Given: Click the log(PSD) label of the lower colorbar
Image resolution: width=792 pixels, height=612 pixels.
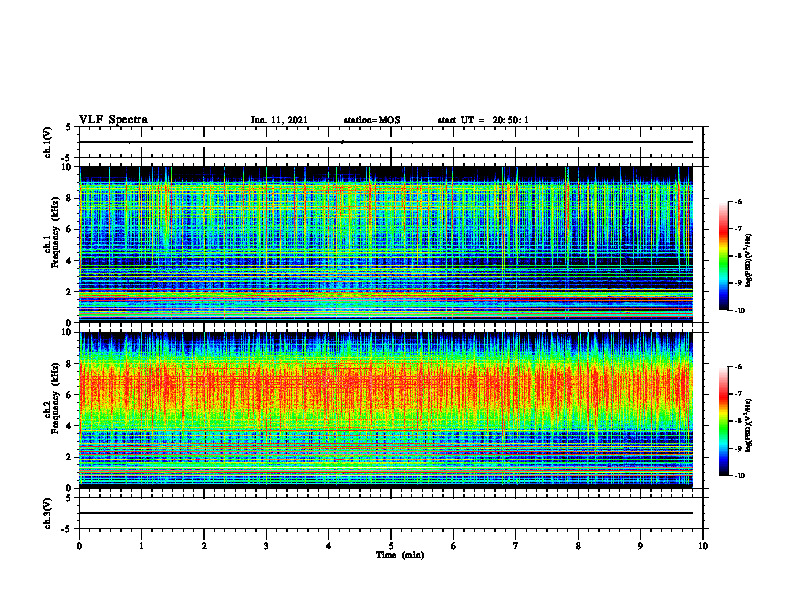Looking at the screenshot, I should click(x=749, y=425).
